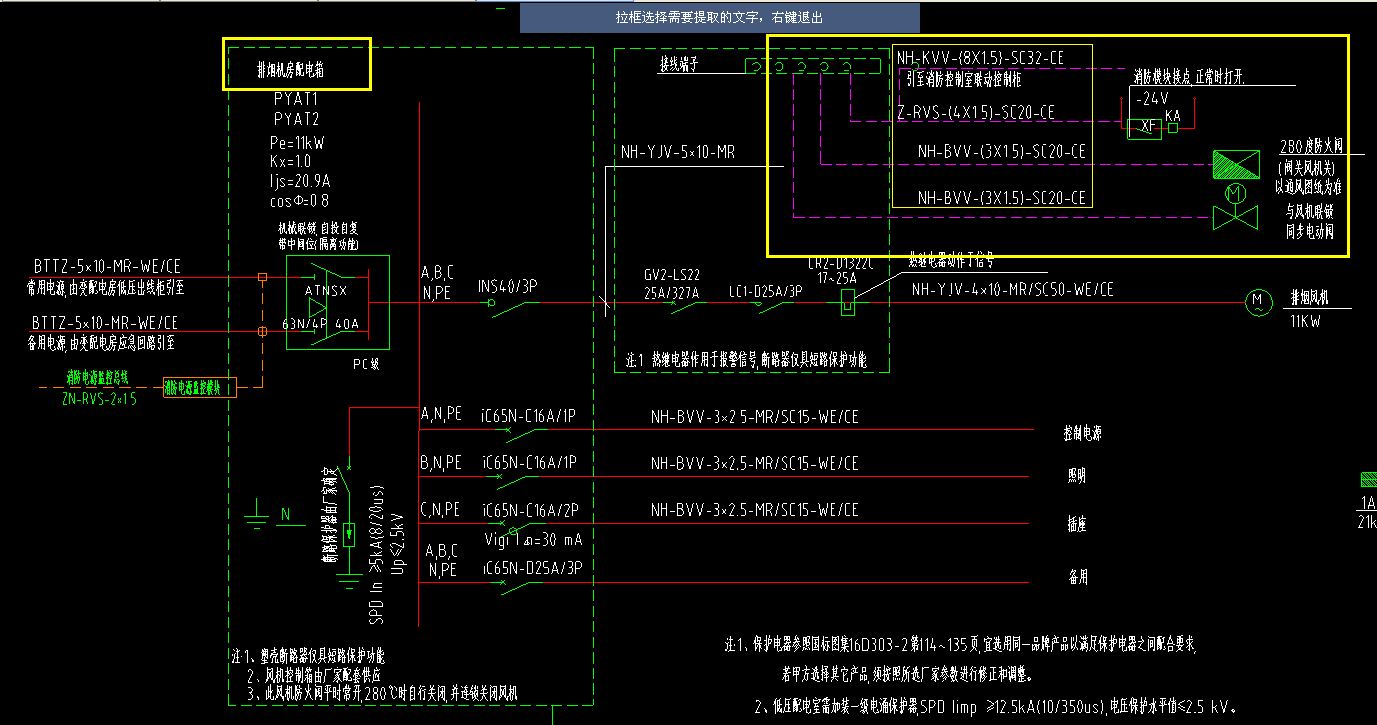Select the LC1-D25A/3P contactor label
1377x725 pixels.
coord(765,292)
